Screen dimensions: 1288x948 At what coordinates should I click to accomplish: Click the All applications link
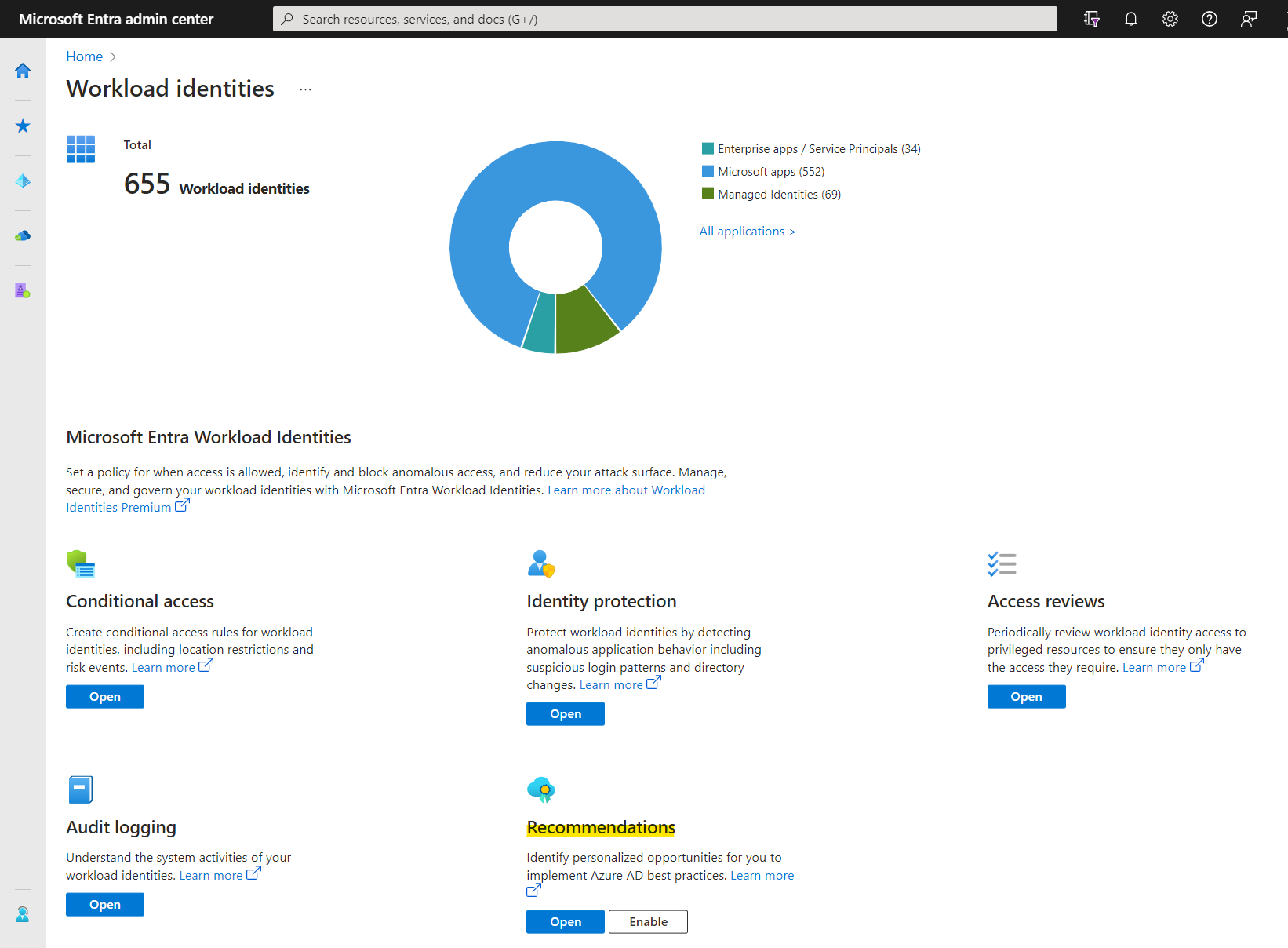pos(748,232)
